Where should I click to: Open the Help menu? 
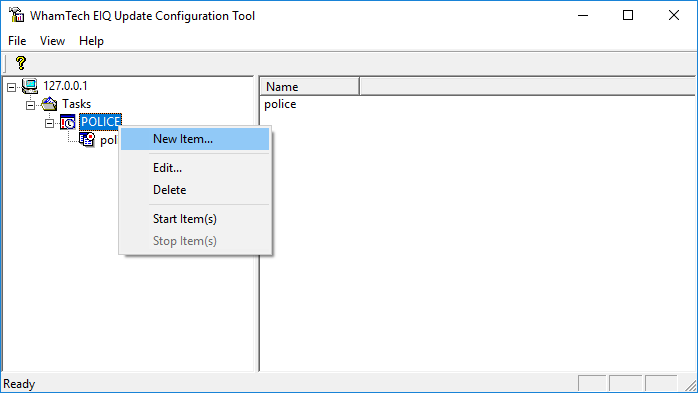[91, 41]
